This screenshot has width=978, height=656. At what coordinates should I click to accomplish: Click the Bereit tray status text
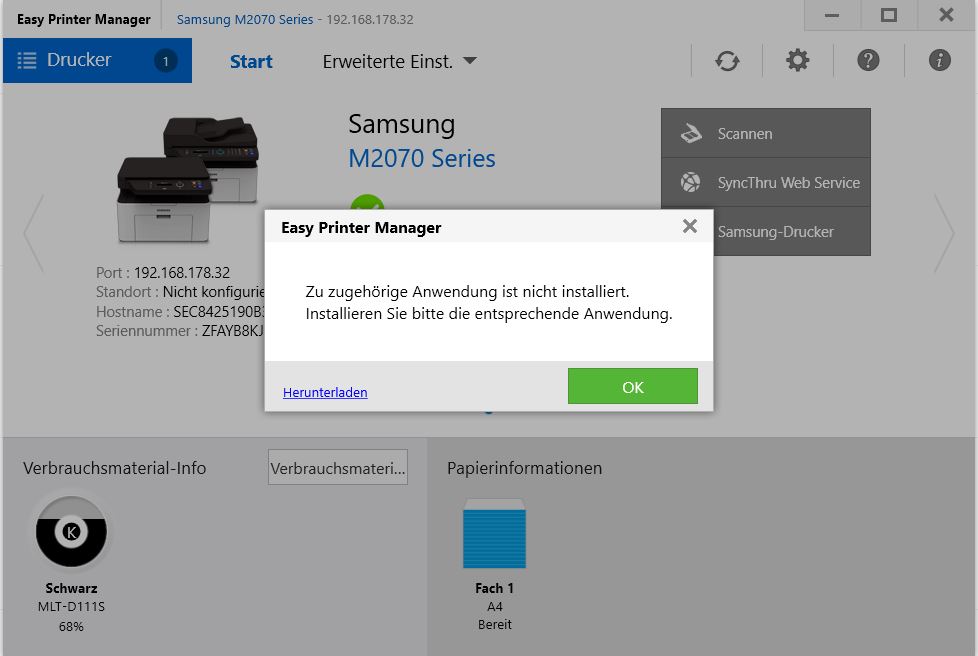[495, 624]
